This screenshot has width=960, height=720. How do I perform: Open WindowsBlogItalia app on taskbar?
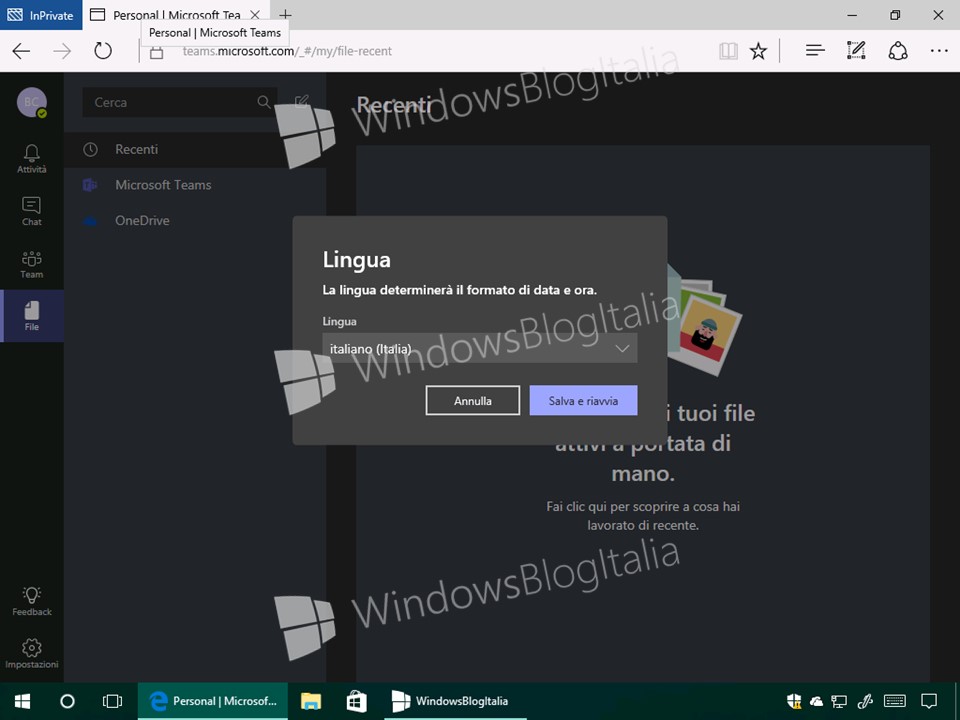(455, 701)
